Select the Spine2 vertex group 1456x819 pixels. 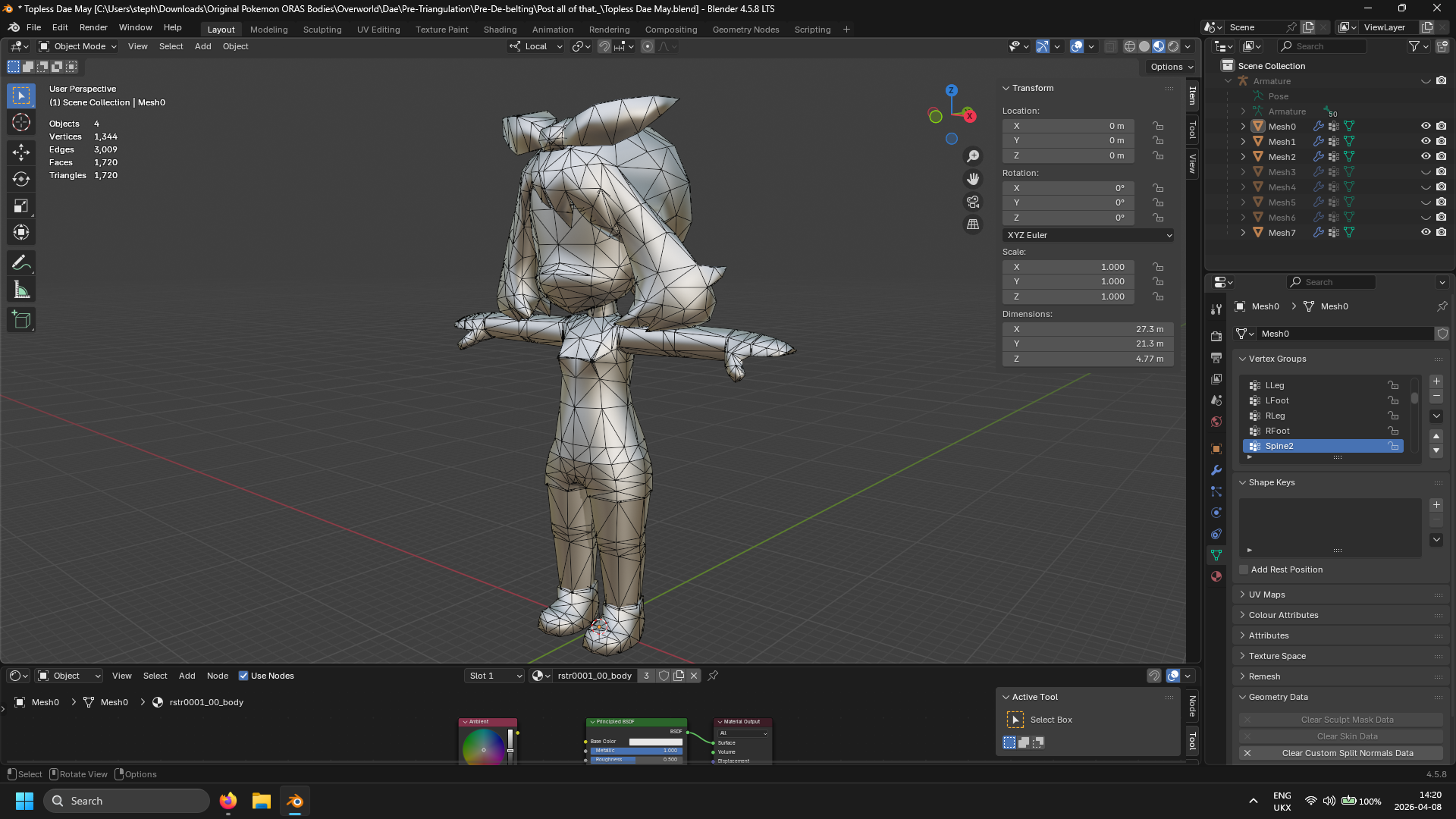tap(1323, 446)
